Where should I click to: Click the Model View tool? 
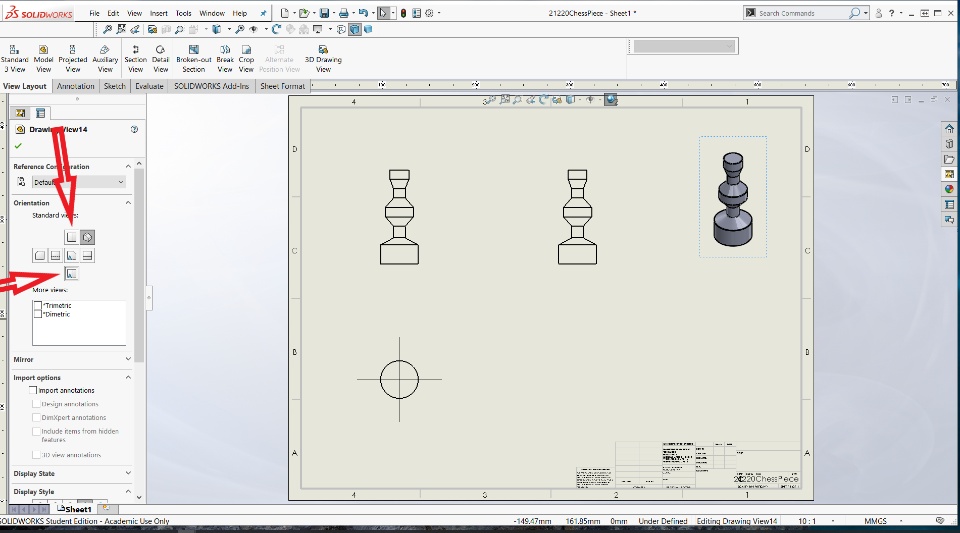click(x=43, y=58)
